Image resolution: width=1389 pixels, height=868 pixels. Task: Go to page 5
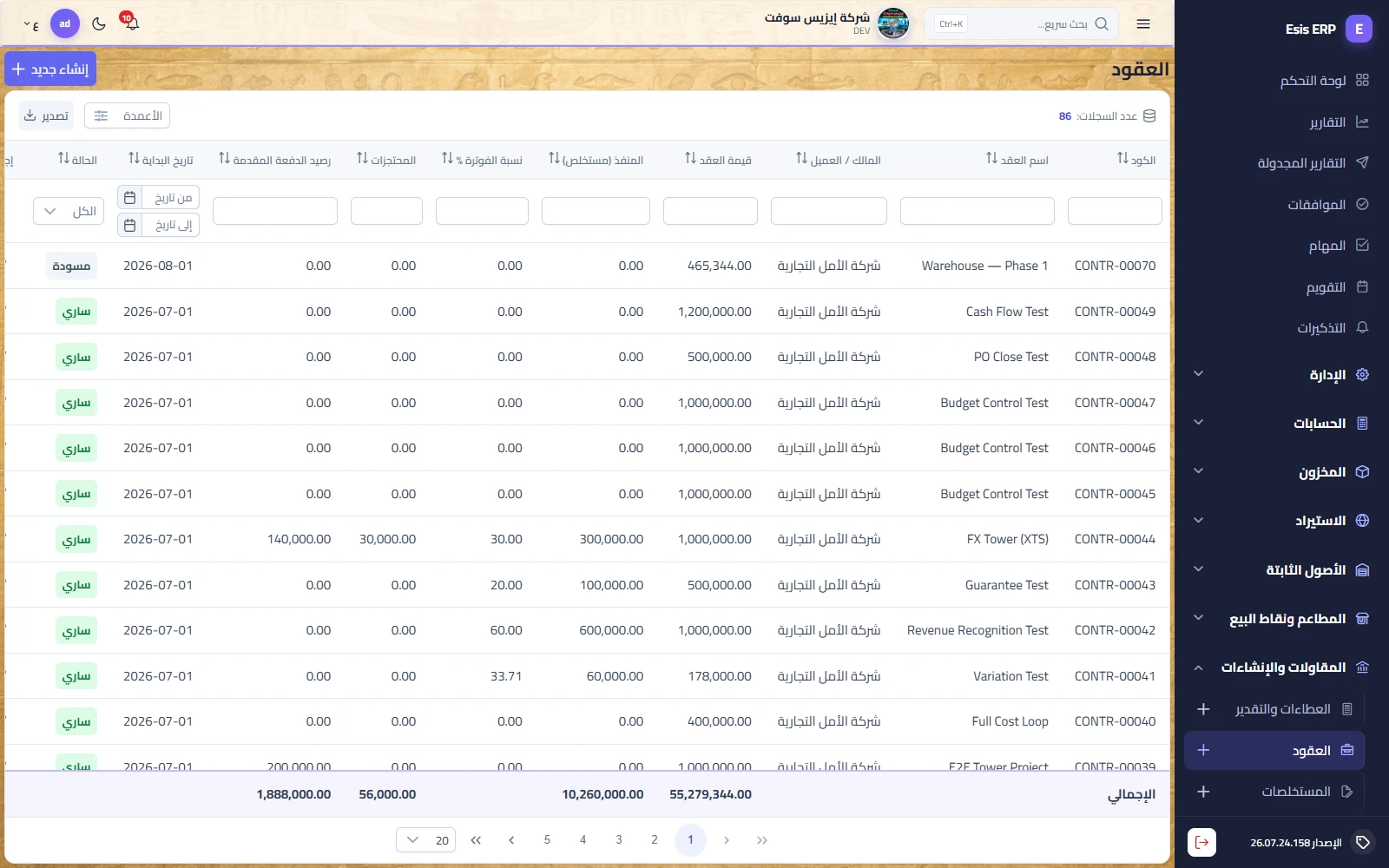click(547, 839)
